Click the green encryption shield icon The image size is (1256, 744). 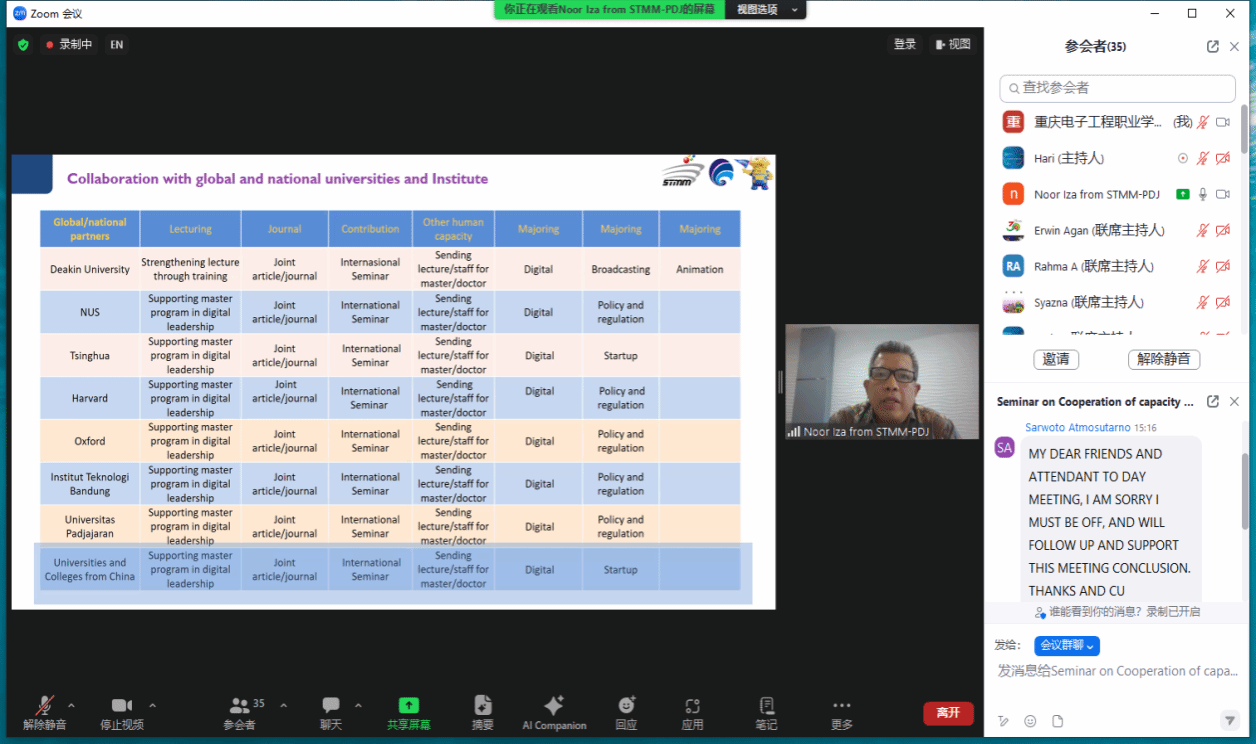click(x=23, y=45)
